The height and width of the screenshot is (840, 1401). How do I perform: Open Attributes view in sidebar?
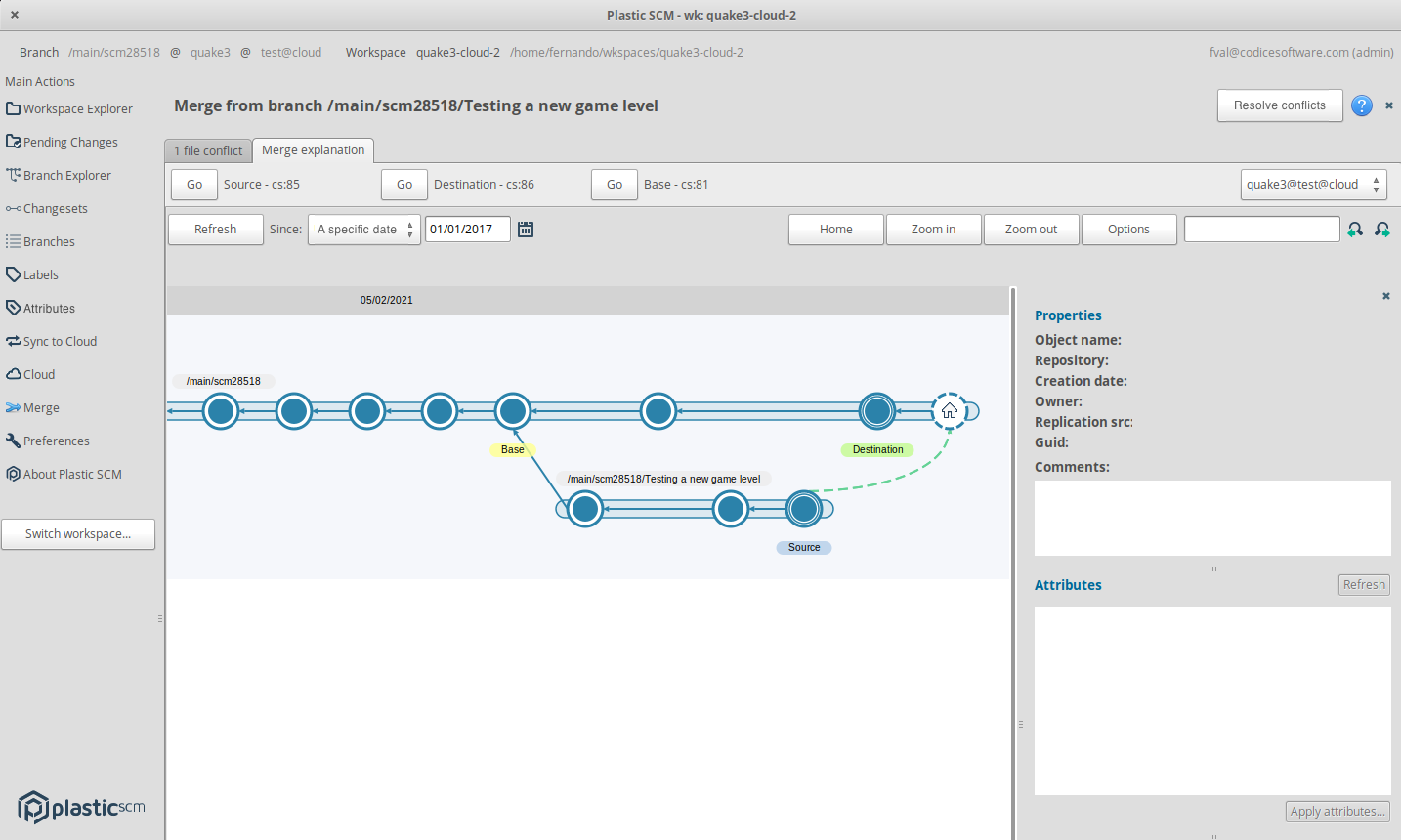pyautogui.click(x=41, y=308)
